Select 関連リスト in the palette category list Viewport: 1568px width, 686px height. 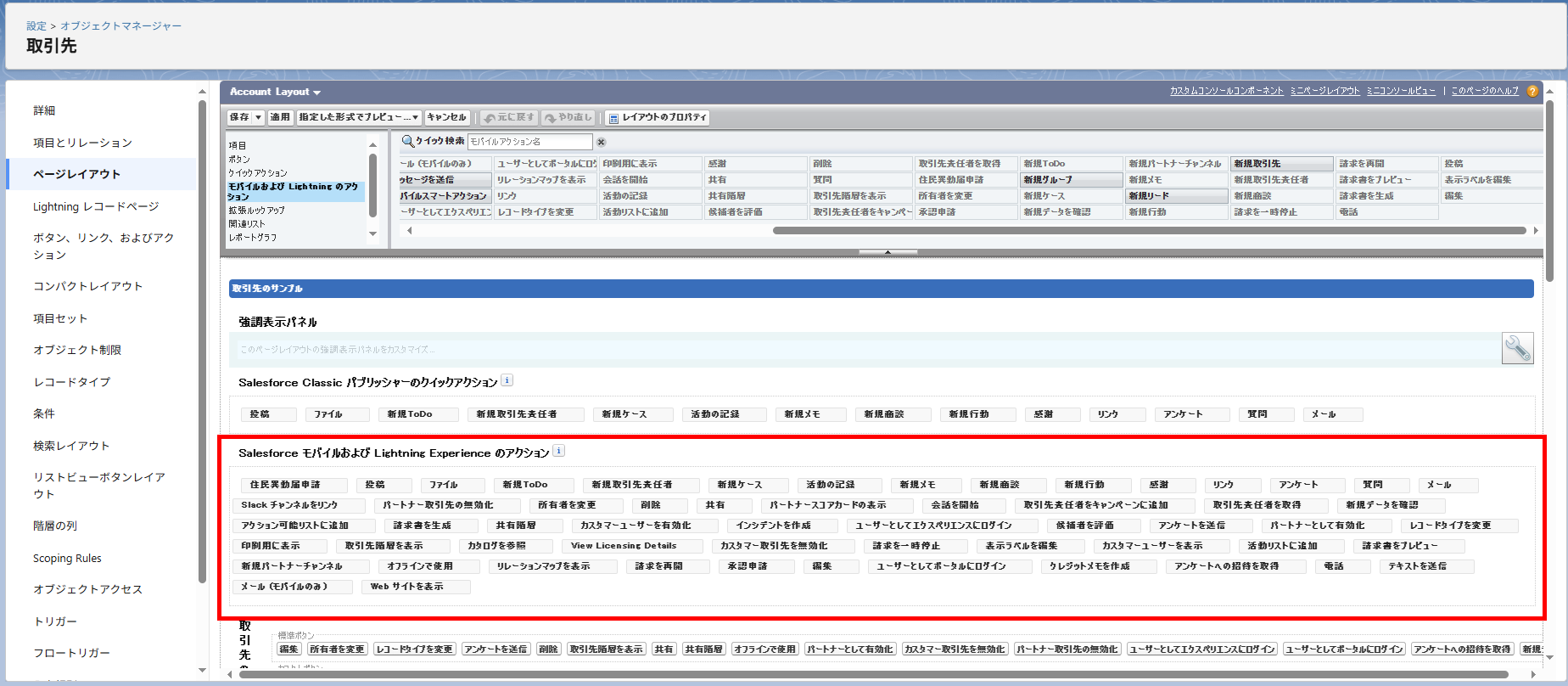click(x=247, y=223)
